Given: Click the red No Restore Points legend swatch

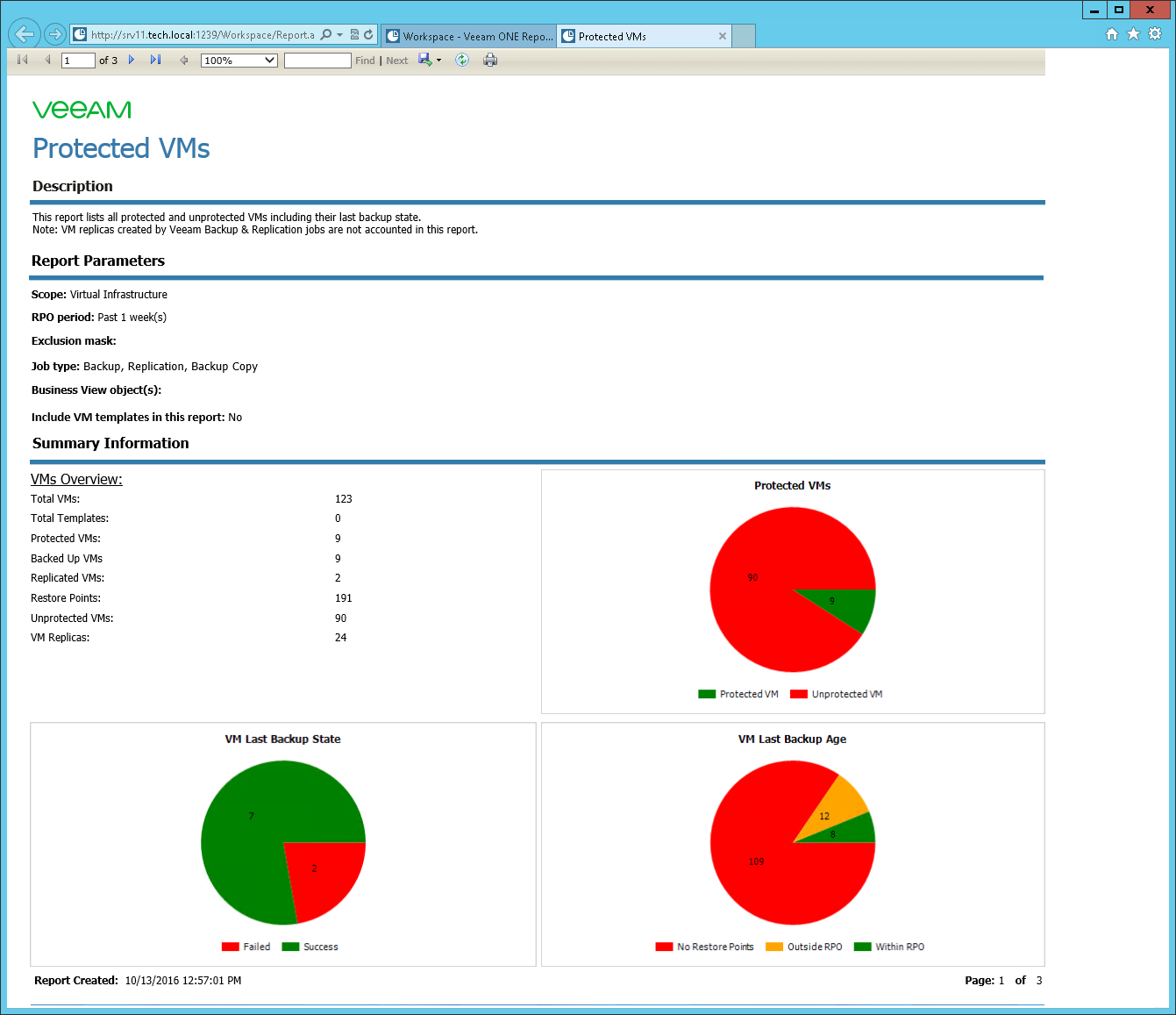Looking at the screenshot, I should (x=664, y=947).
